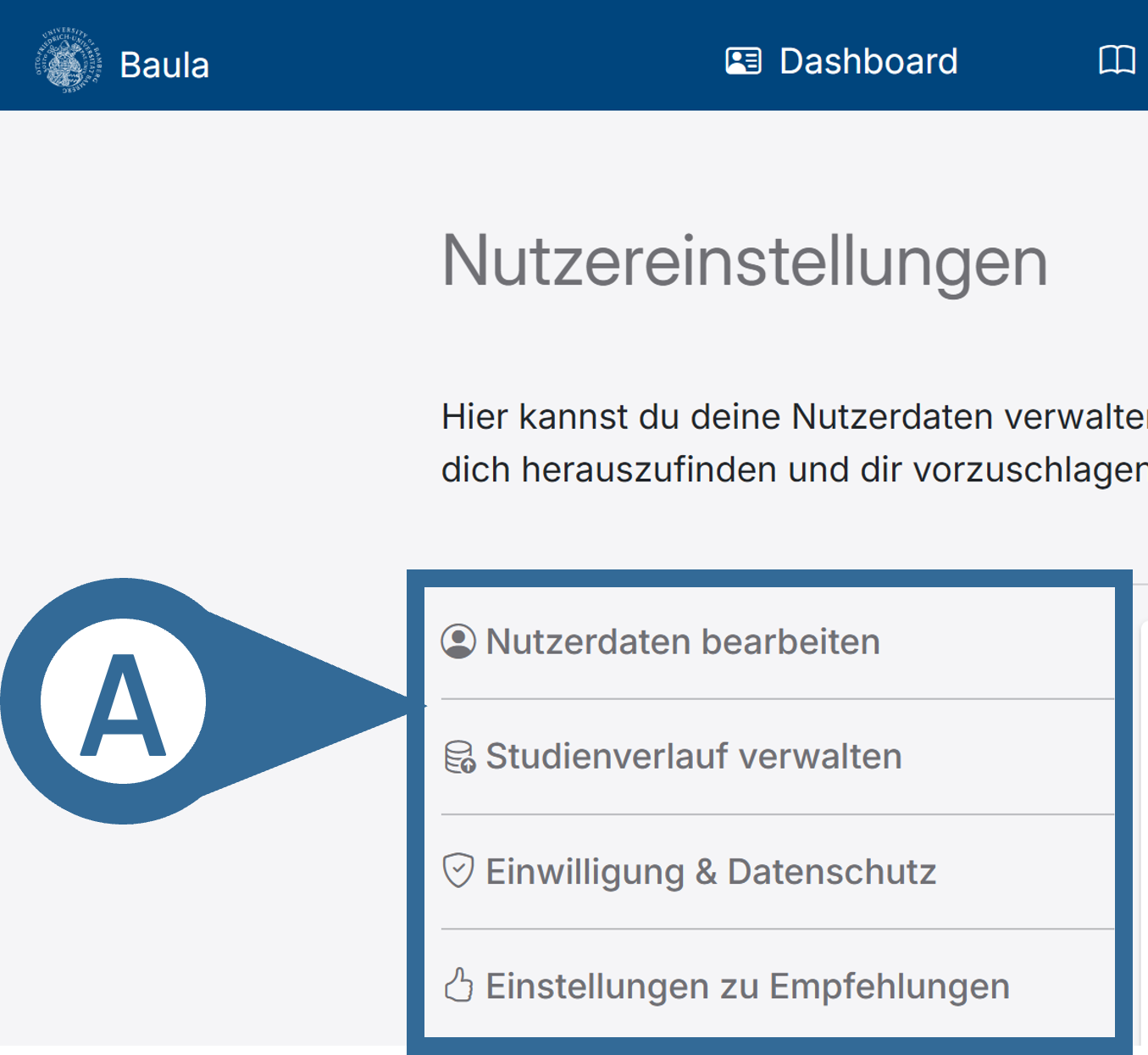Select the Studienverlauf verwalten tab
This screenshot has height=1055, width=1148.
[778, 757]
